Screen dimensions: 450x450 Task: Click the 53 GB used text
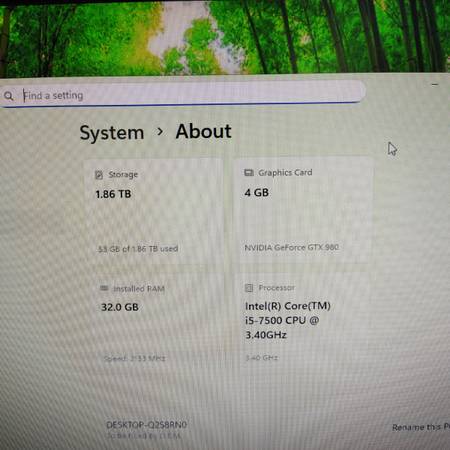click(138, 249)
